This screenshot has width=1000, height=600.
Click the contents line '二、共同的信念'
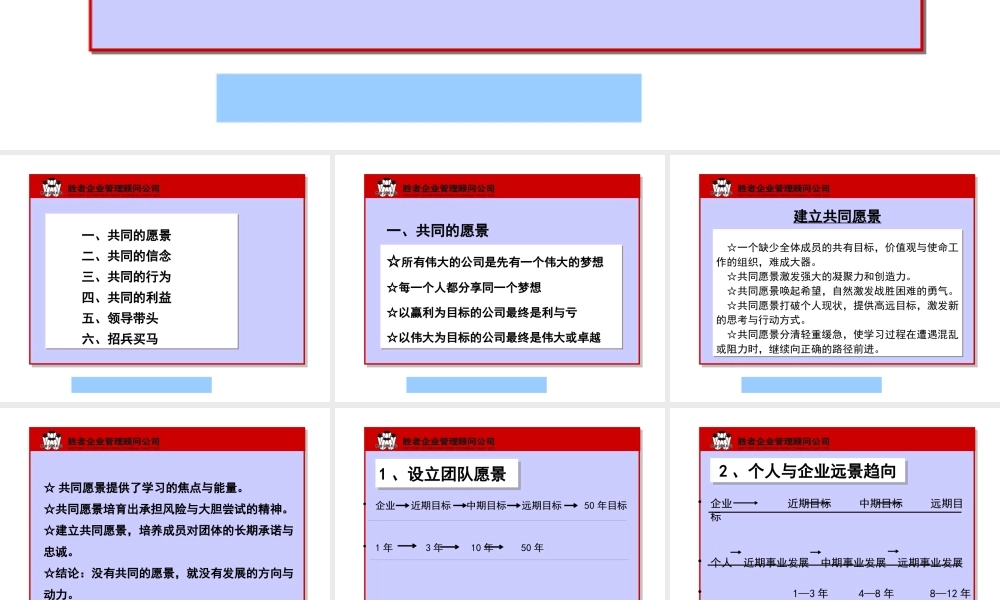[x=126, y=256]
